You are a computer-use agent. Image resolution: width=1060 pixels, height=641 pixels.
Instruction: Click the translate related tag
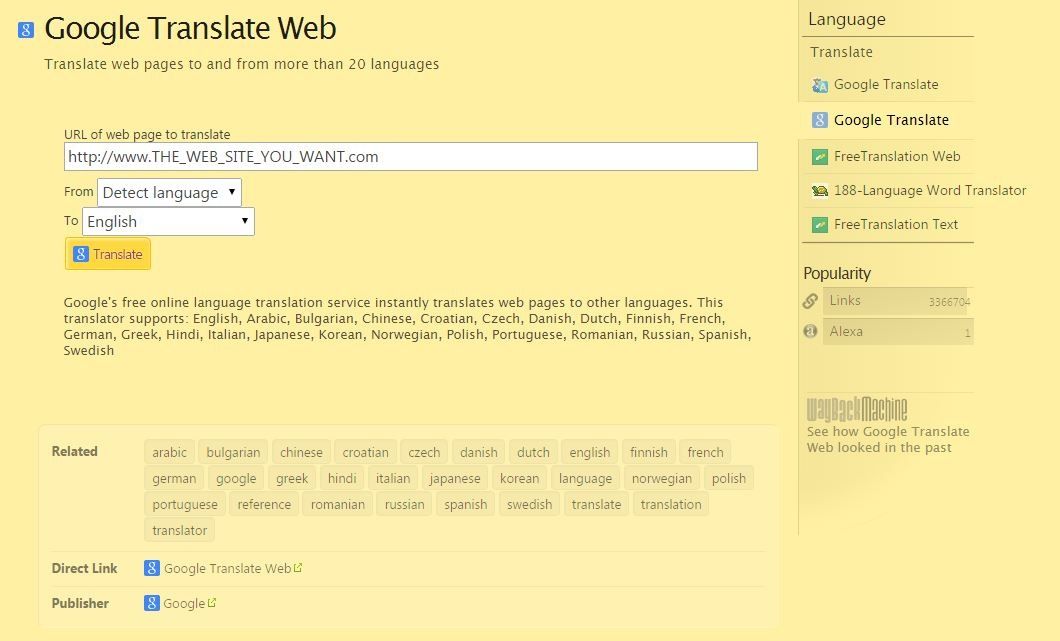(x=596, y=504)
